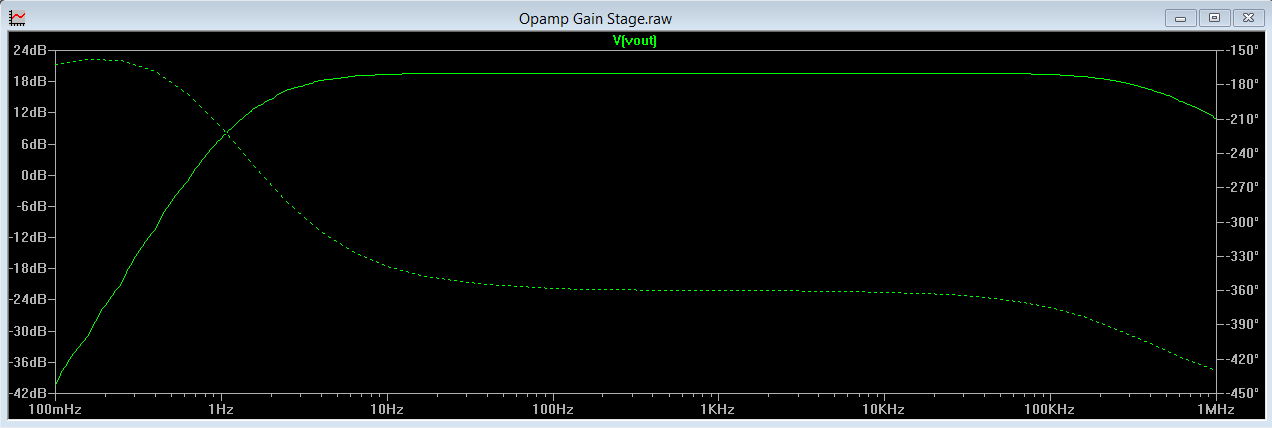The height and width of the screenshot is (428, 1272).
Task: Click the 10KHz frequency axis label
Action: point(883,410)
